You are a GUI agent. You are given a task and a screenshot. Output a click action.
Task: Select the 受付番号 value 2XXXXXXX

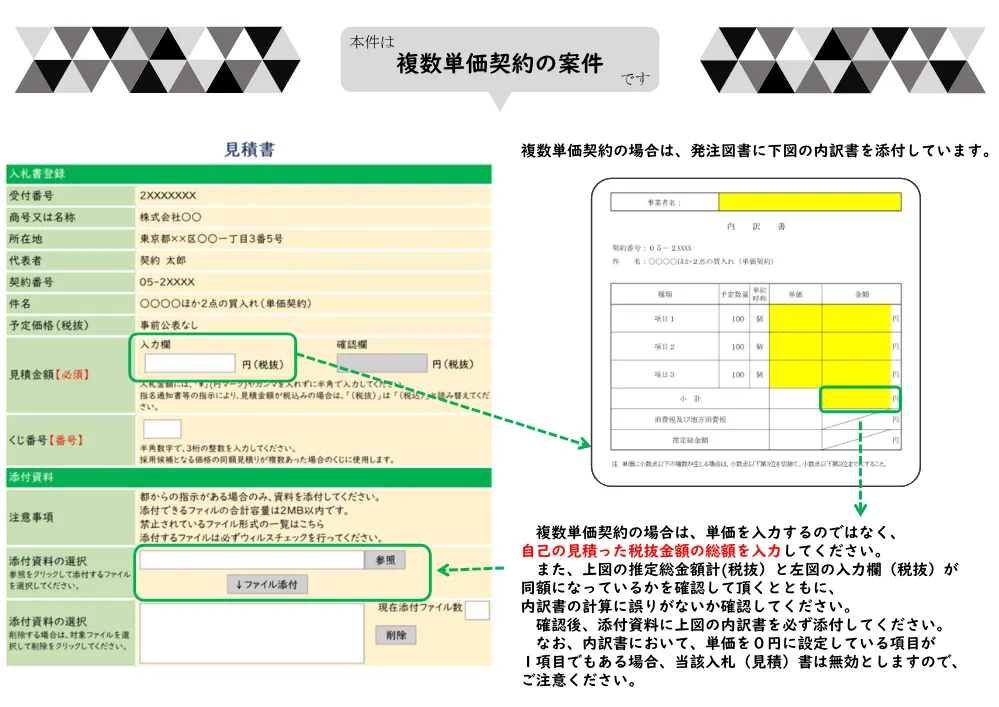click(168, 196)
